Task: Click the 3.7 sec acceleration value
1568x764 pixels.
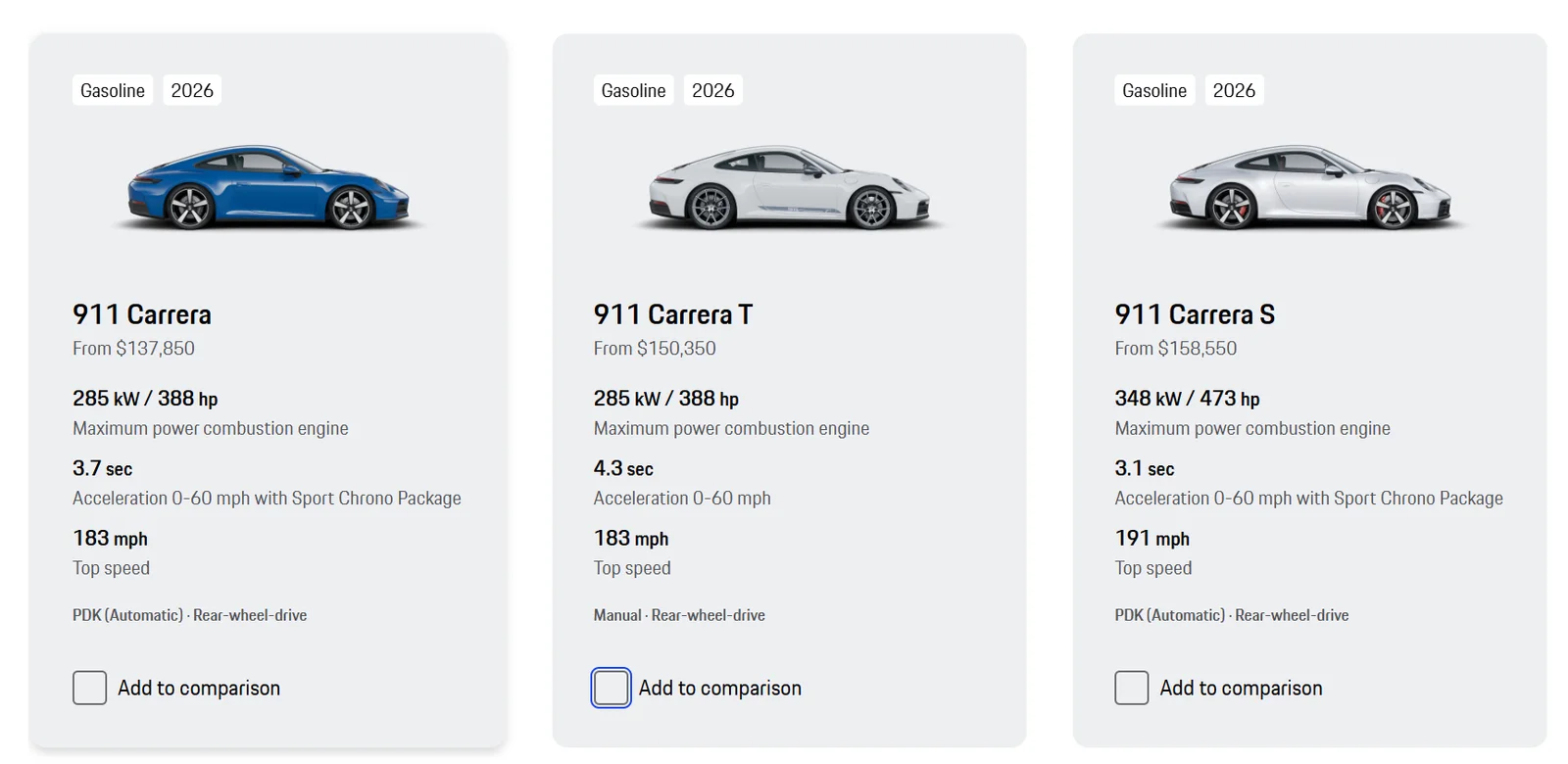Action: coord(102,468)
